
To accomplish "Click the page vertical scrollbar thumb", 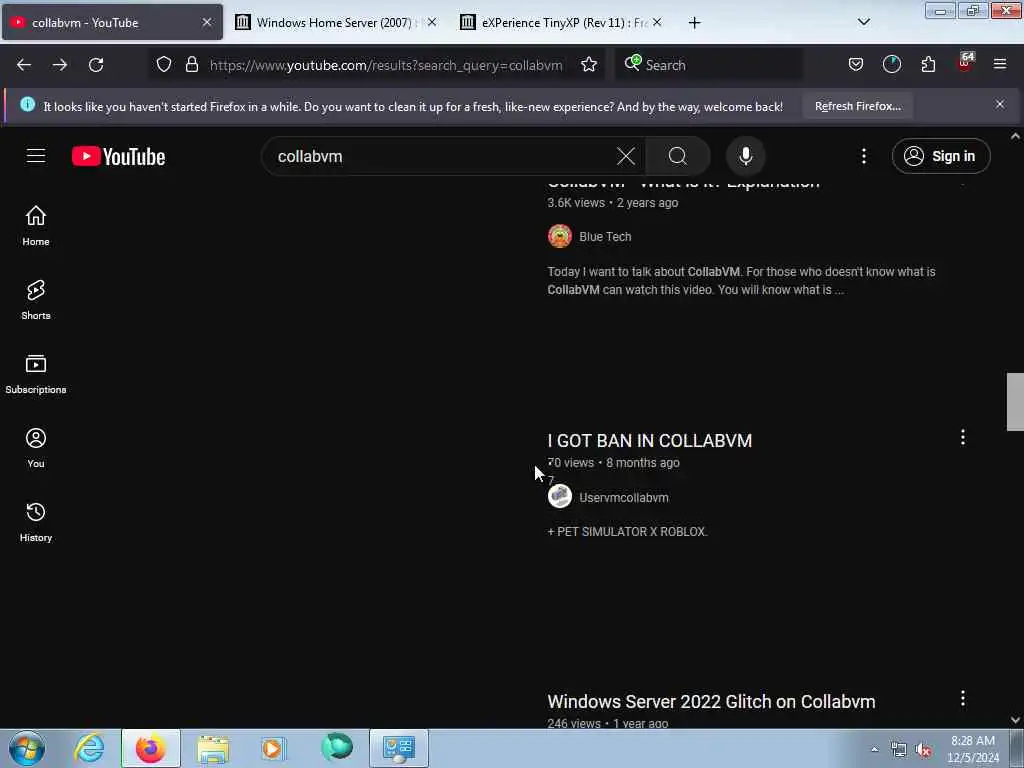I will point(1015,402).
